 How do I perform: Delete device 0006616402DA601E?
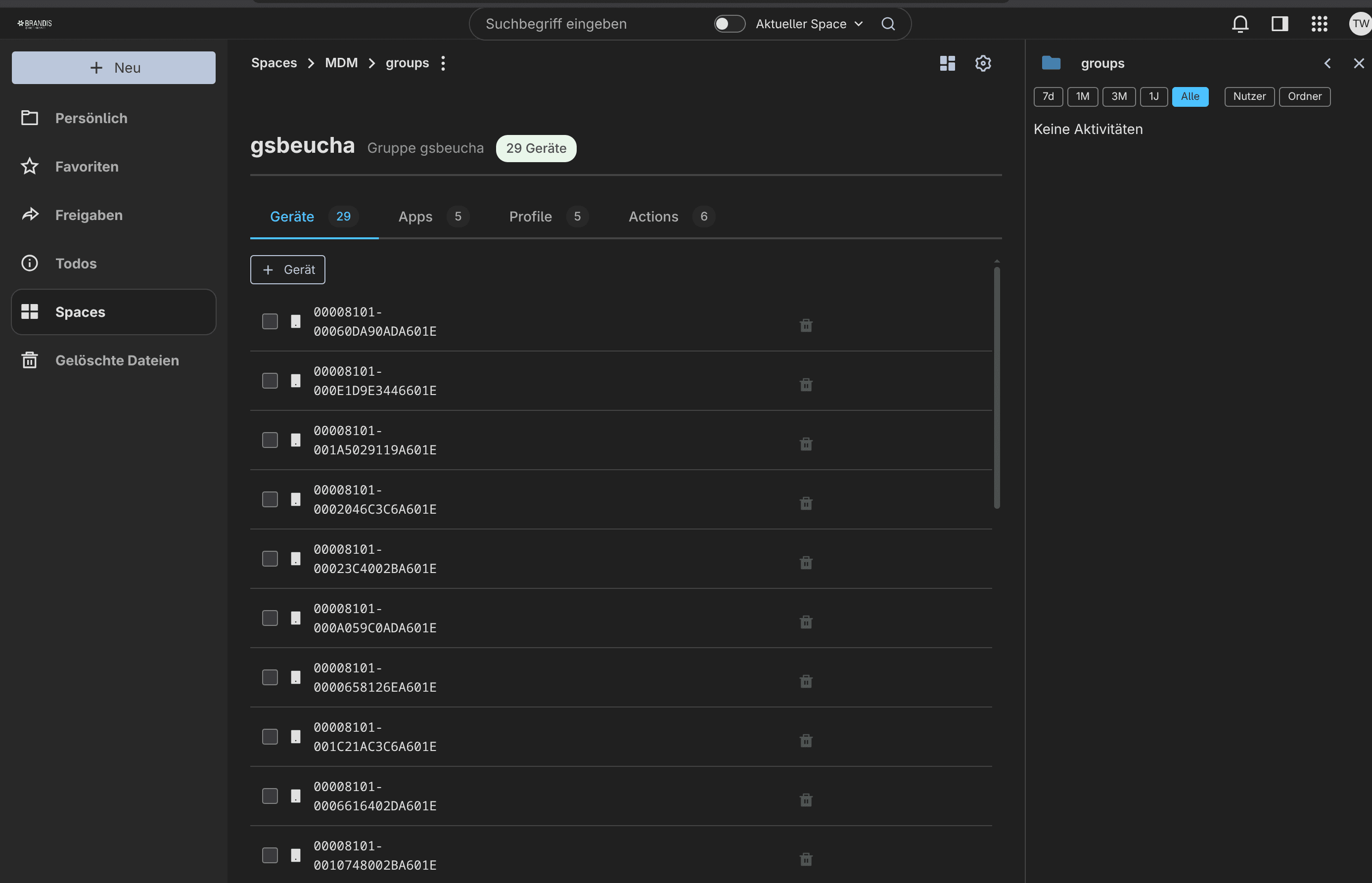coord(806,800)
